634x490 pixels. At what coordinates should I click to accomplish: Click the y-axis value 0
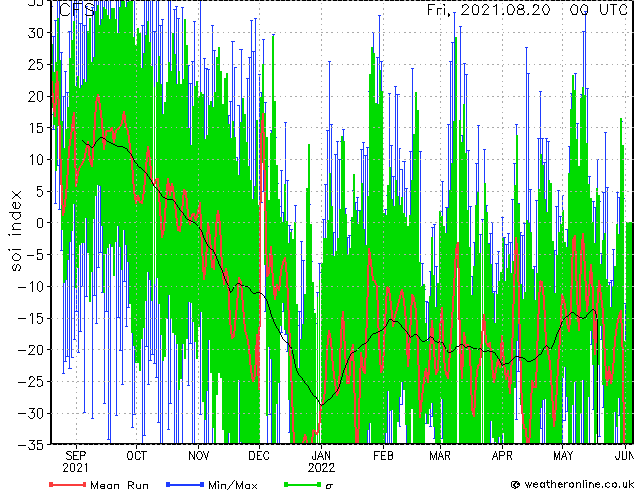click(x=40, y=223)
